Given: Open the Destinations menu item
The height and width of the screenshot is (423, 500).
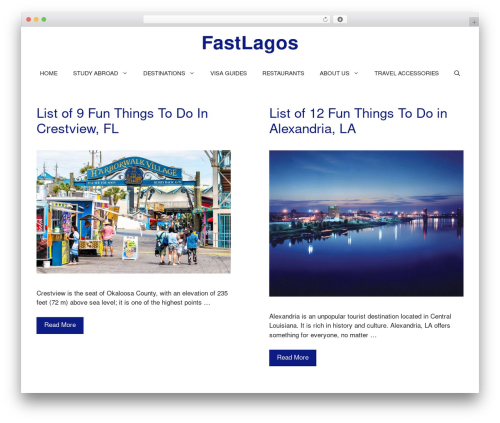Looking at the screenshot, I should tap(164, 73).
